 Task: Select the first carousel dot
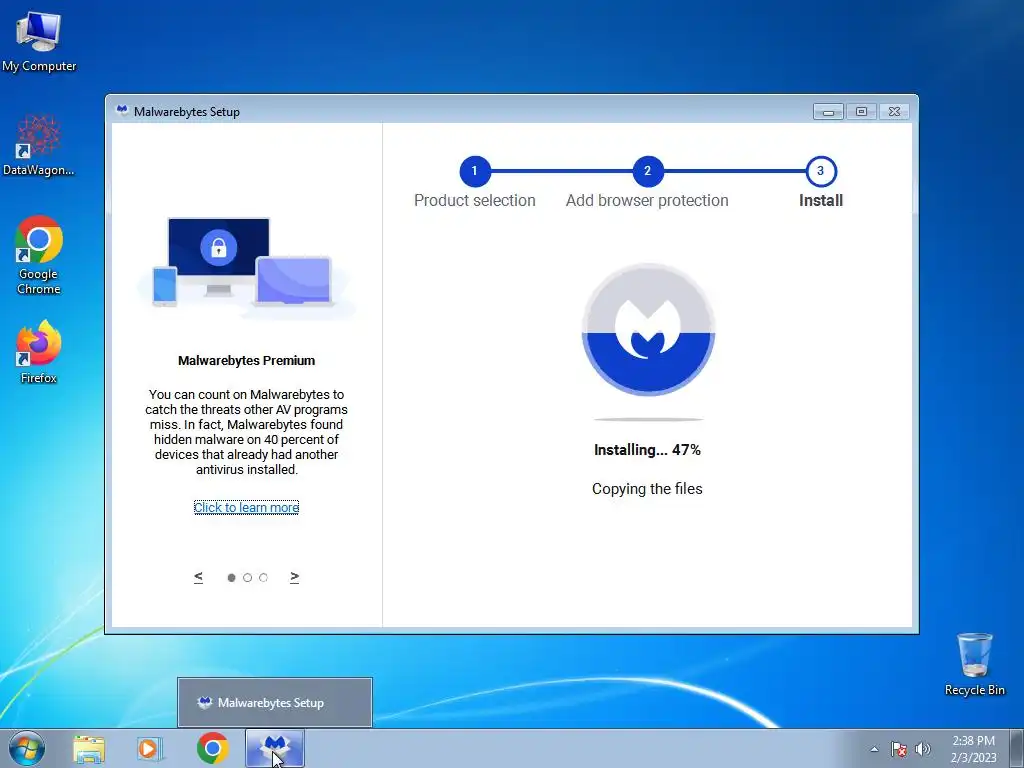[x=231, y=578]
